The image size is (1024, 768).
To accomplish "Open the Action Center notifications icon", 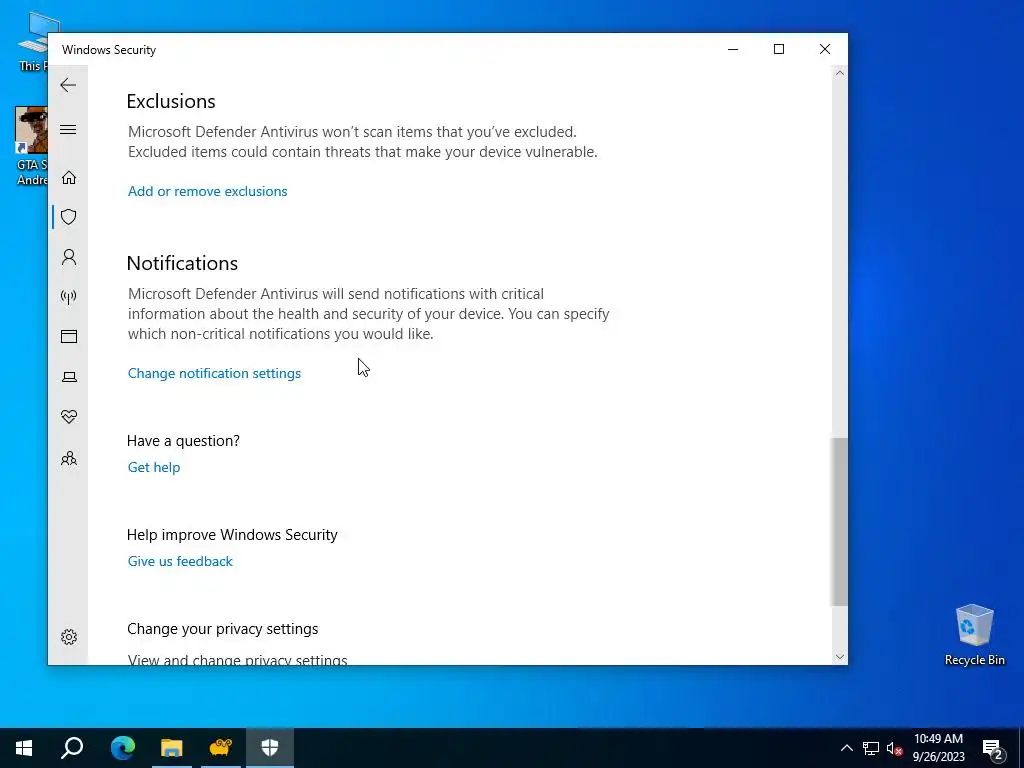I will 993,748.
